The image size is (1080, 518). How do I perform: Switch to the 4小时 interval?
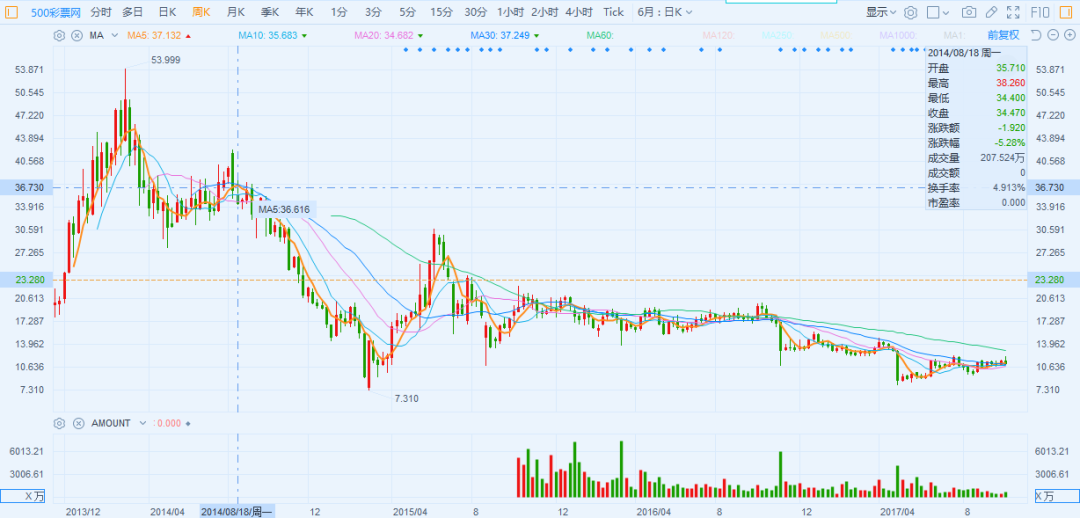point(579,12)
